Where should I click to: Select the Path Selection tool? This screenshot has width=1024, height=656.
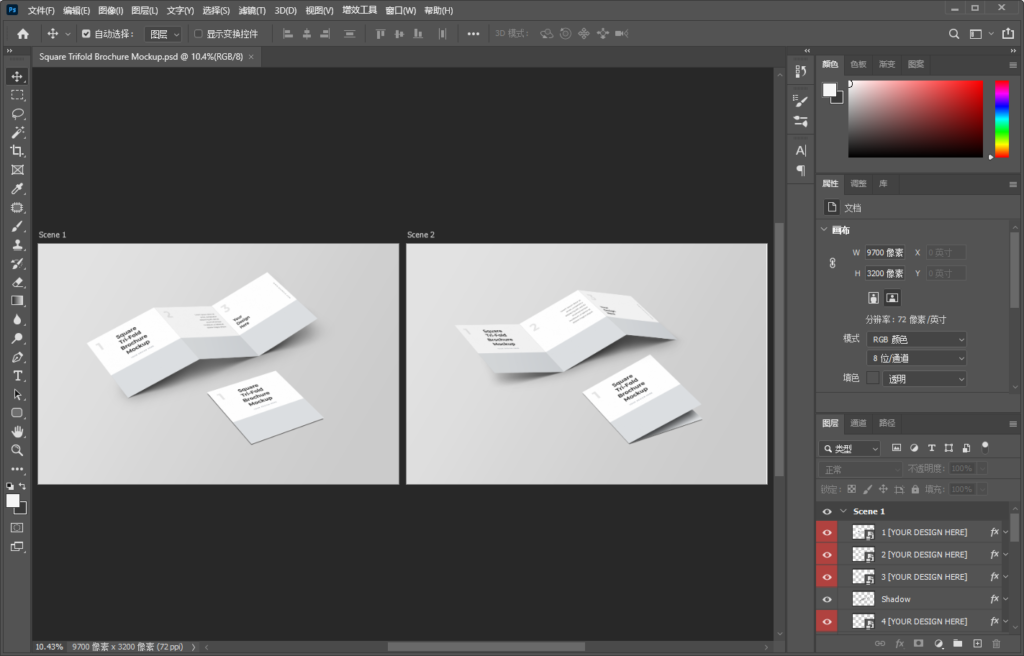(17, 395)
